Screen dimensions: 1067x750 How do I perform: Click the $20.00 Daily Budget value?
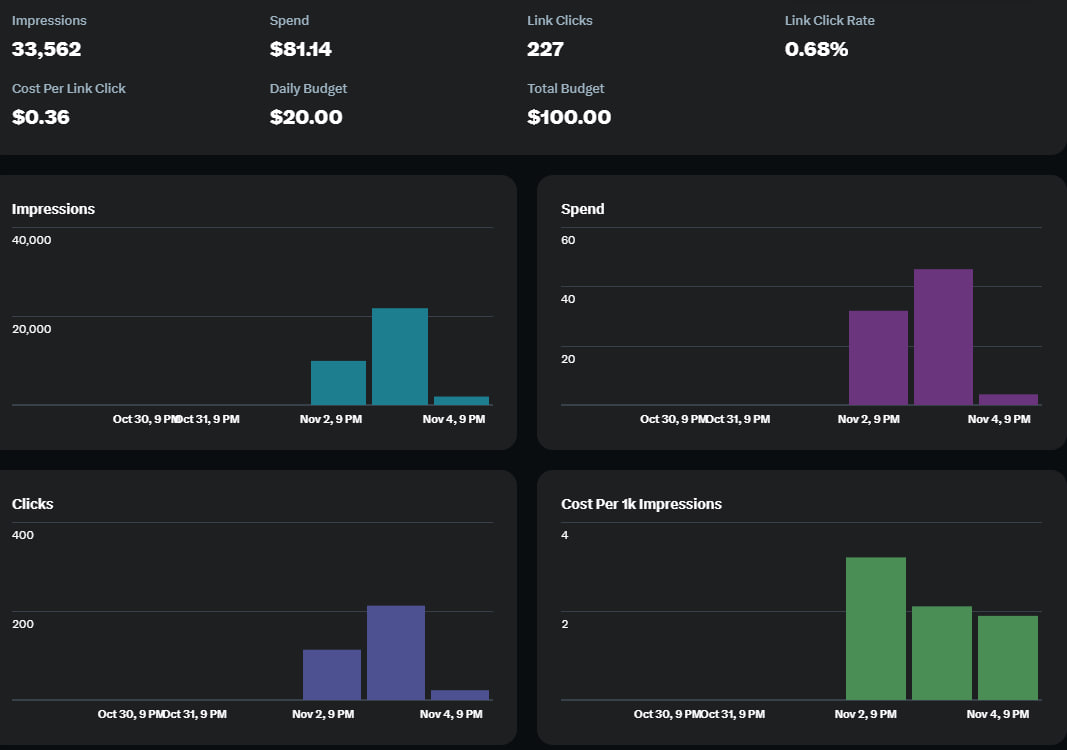pos(306,117)
